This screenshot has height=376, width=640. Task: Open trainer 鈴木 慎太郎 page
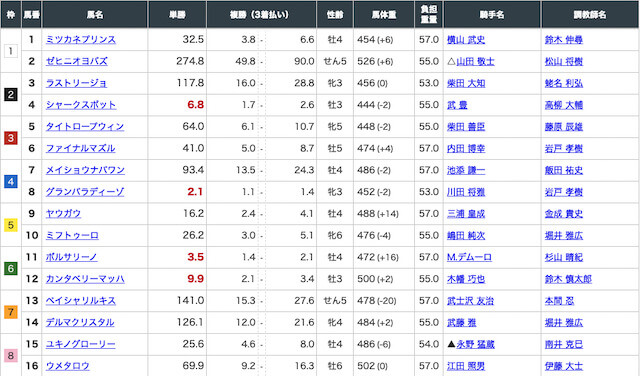[x=568, y=279]
